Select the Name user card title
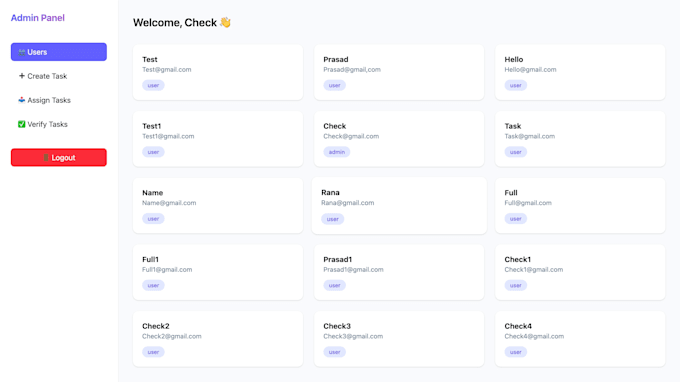This screenshot has width=680, height=382. pos(153,193)
